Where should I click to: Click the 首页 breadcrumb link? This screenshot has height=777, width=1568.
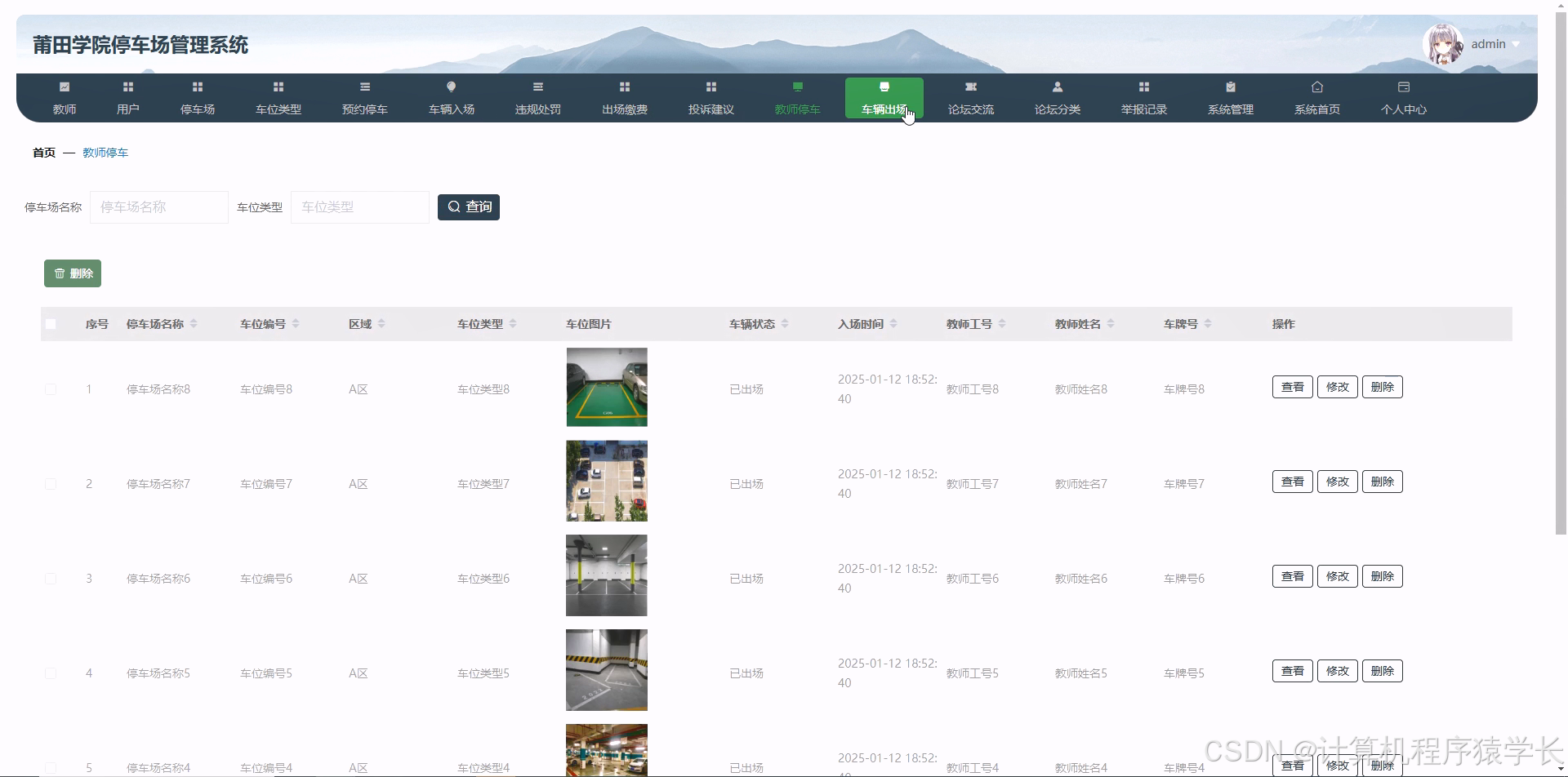(44, 153)
